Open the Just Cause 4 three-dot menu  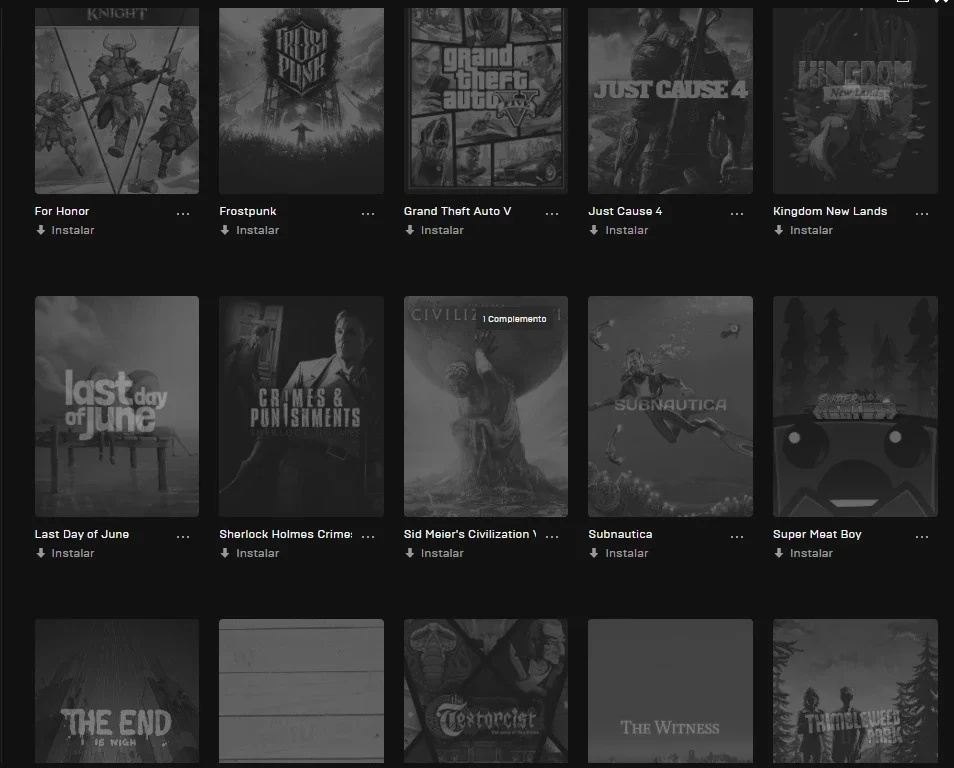point(737,213)
